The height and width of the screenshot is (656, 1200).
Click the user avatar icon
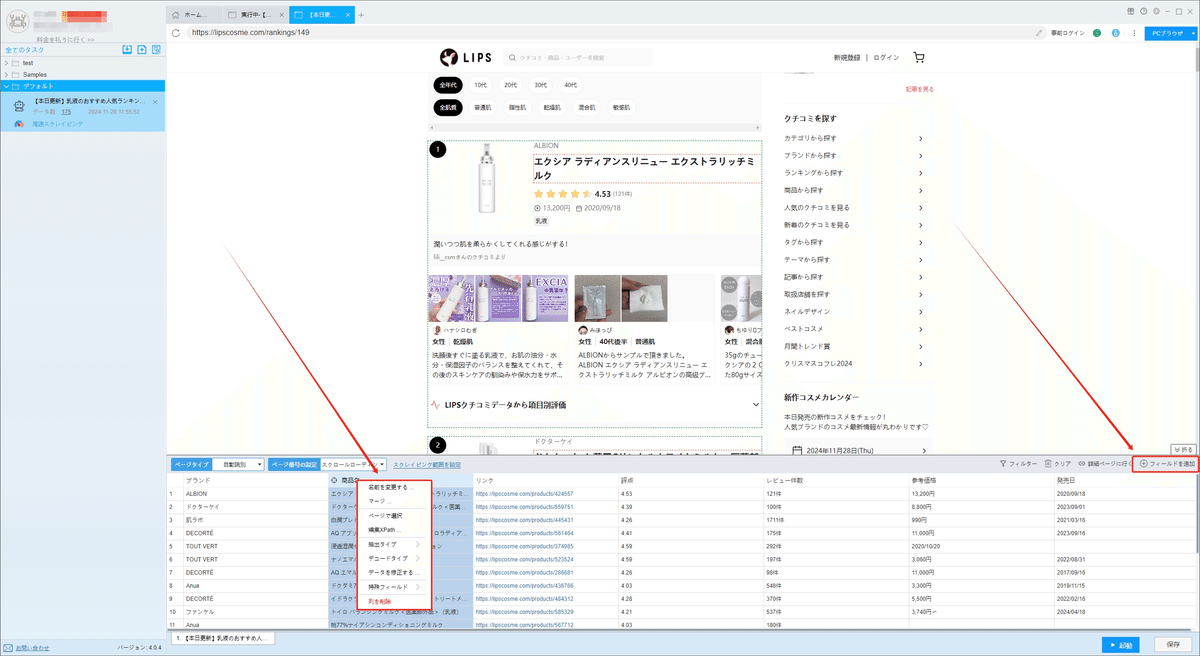19,22
